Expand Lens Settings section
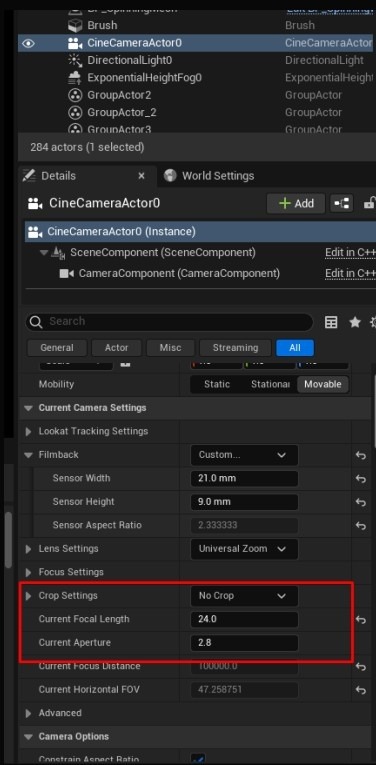 [28, 549]
